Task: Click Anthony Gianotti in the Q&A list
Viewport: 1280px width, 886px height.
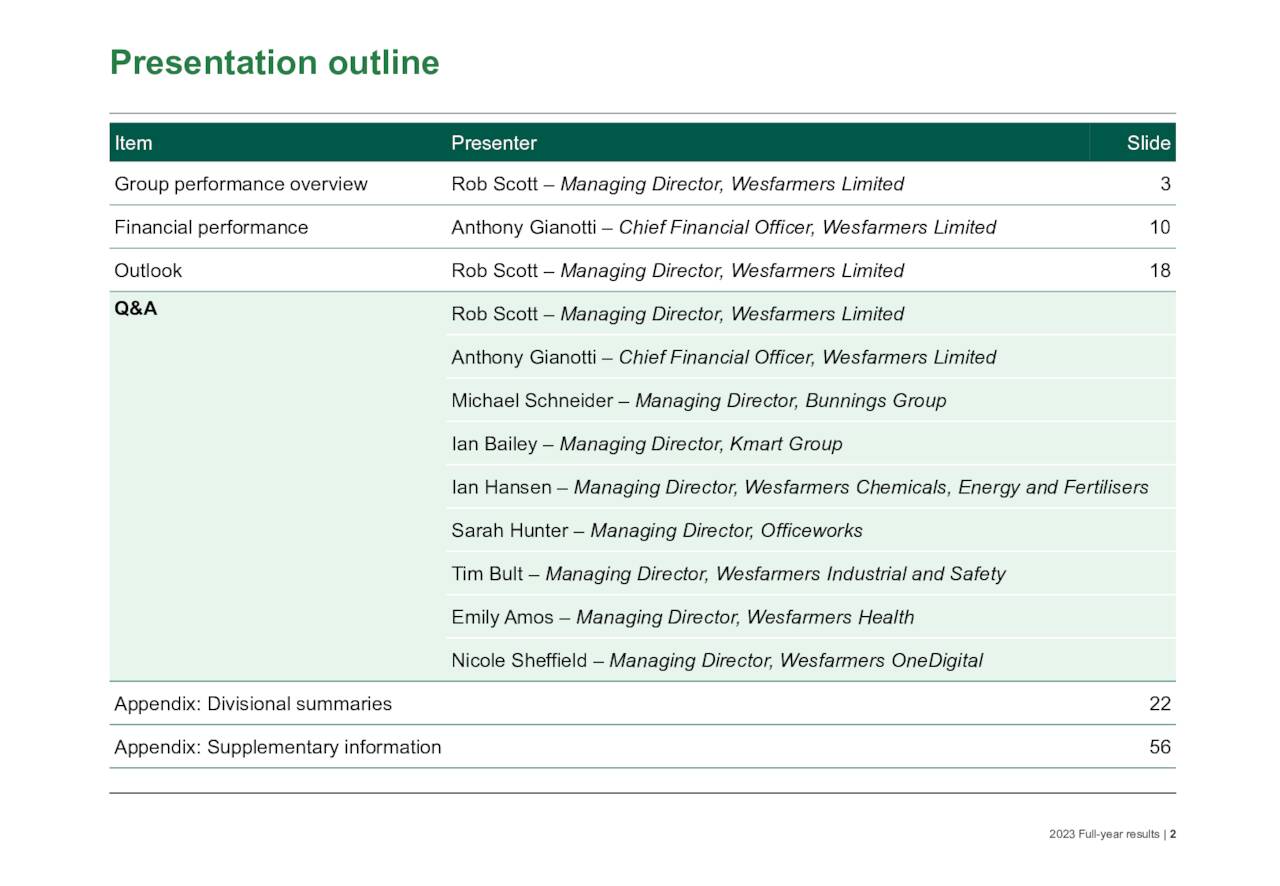Action: (723, 357)
